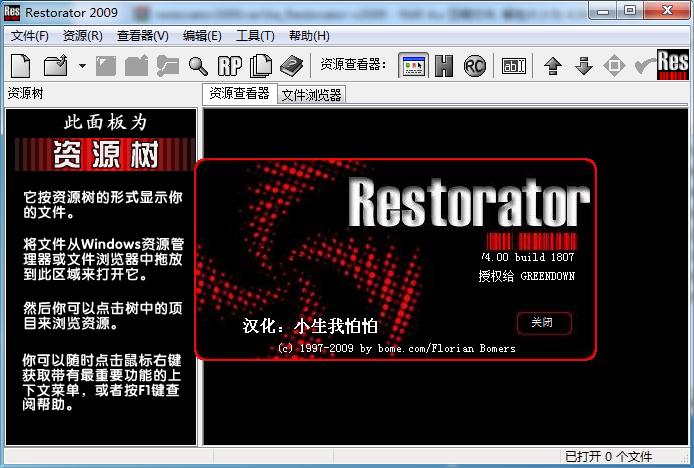The width and height of the screenshot is (694, 468).
Task: Click the bome.com copyright text
Action: pos(397,348)
